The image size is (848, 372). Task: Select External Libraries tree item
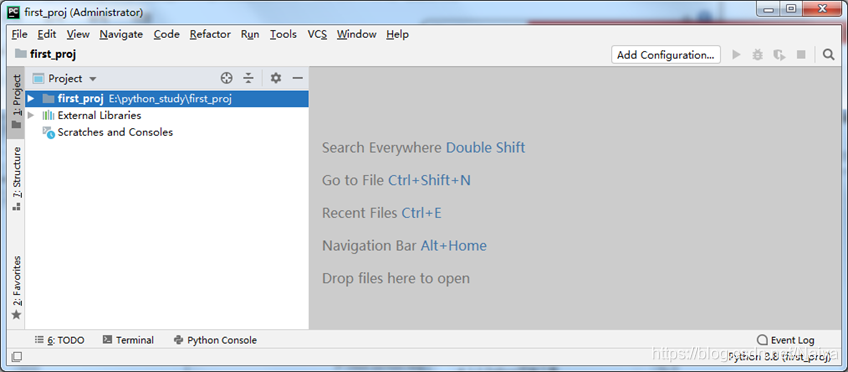click(x=167, y=115)
